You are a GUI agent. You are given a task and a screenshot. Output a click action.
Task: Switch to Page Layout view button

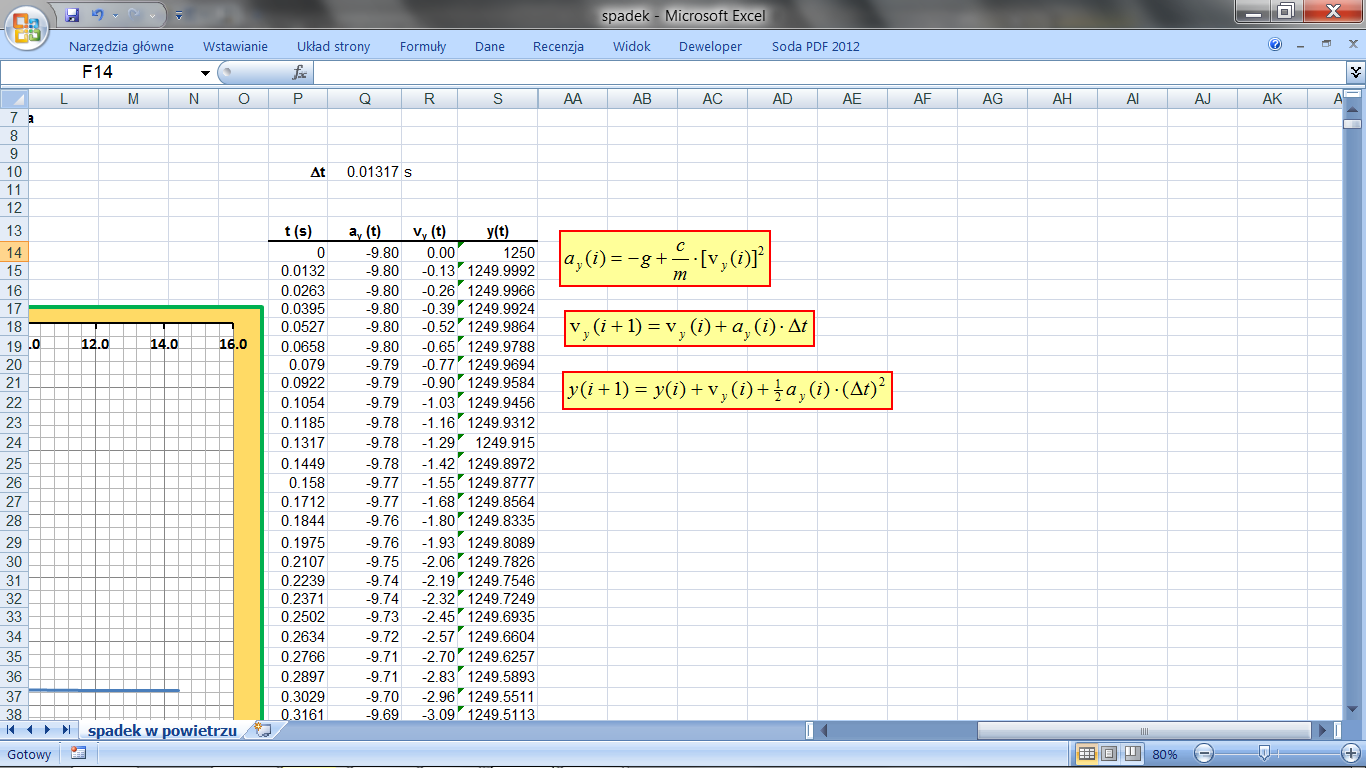(x=1110, y=754)
